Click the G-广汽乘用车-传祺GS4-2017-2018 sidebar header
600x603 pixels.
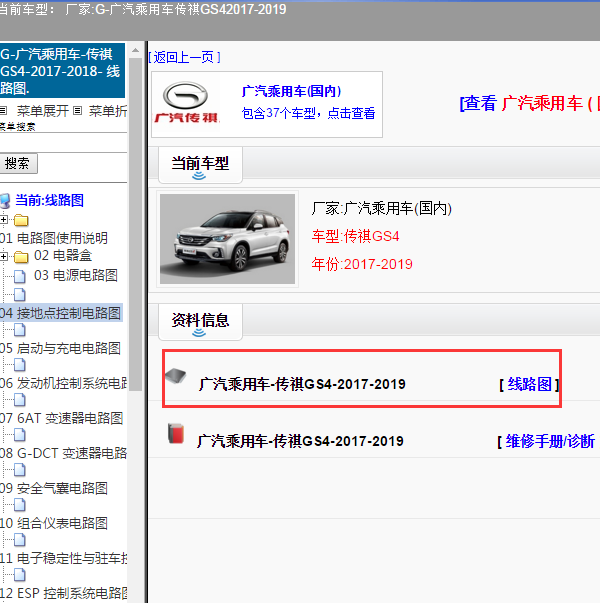coord(62,71)
